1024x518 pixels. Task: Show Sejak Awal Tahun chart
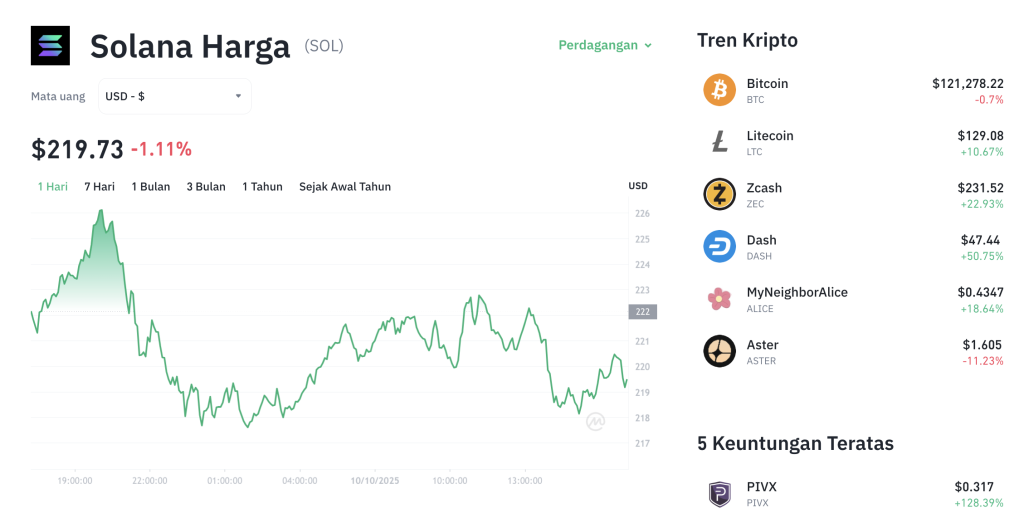point(345,186)
